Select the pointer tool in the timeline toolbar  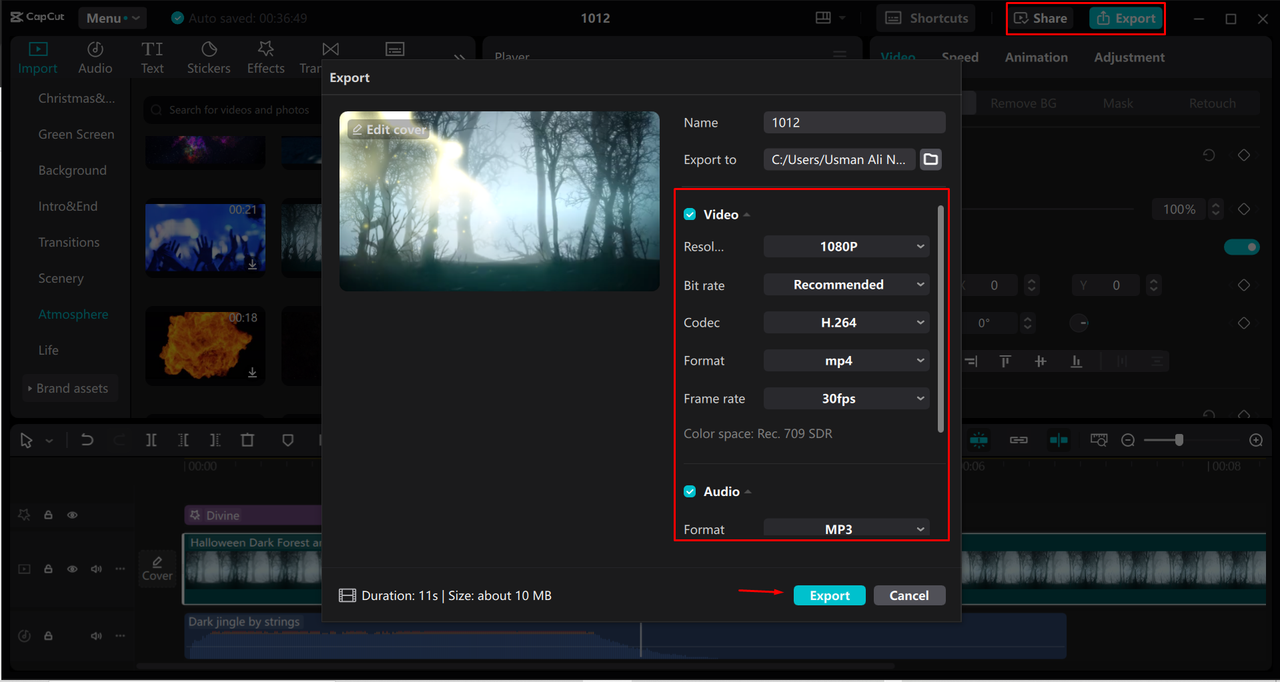27,440
